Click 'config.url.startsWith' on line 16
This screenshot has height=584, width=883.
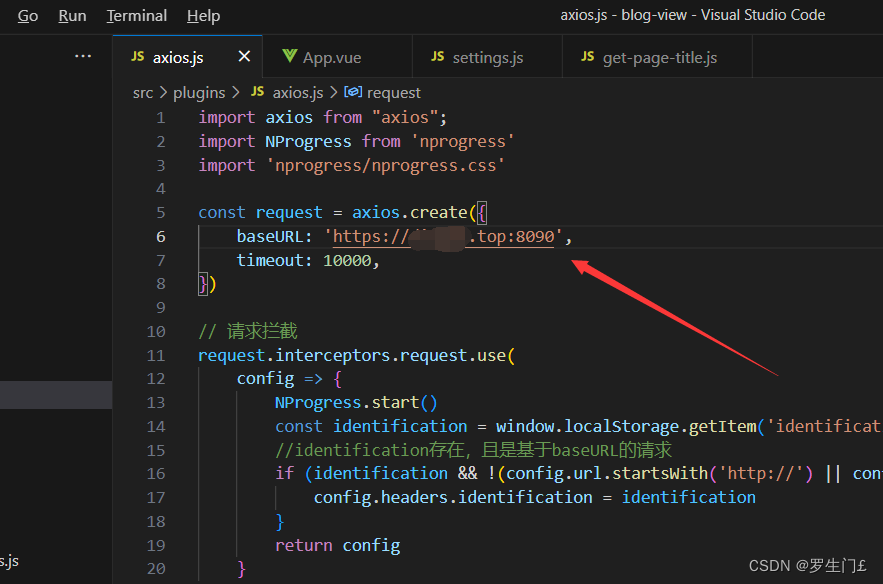click(606, 474)
